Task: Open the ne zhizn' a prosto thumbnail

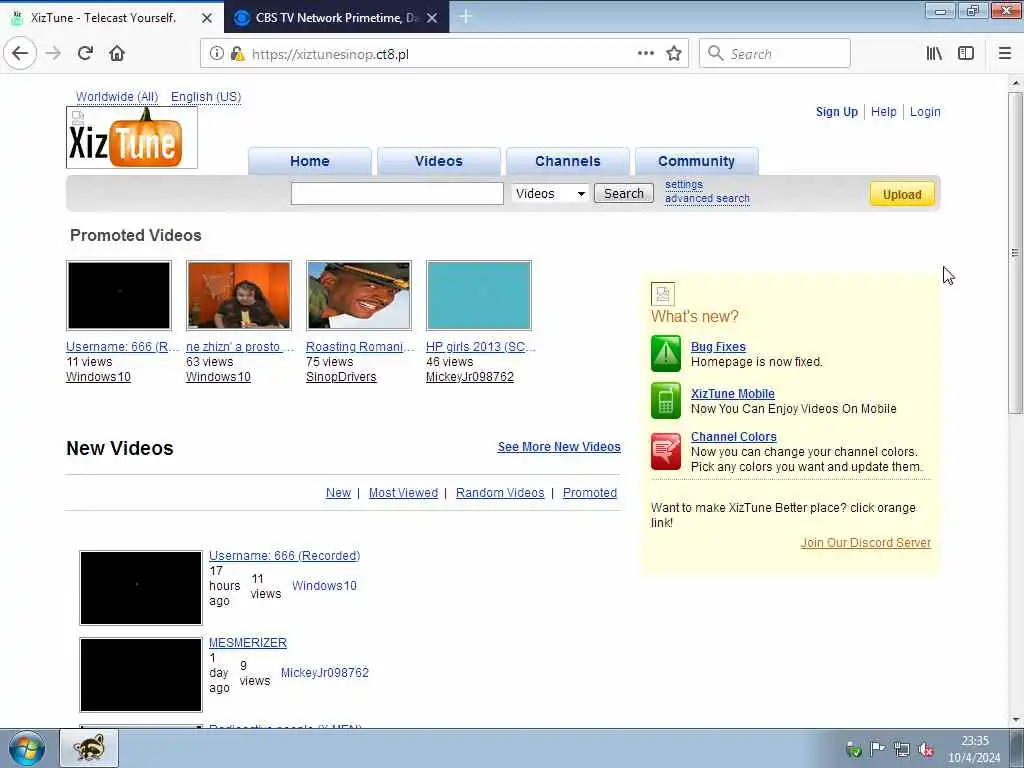Action: (239, 295)
